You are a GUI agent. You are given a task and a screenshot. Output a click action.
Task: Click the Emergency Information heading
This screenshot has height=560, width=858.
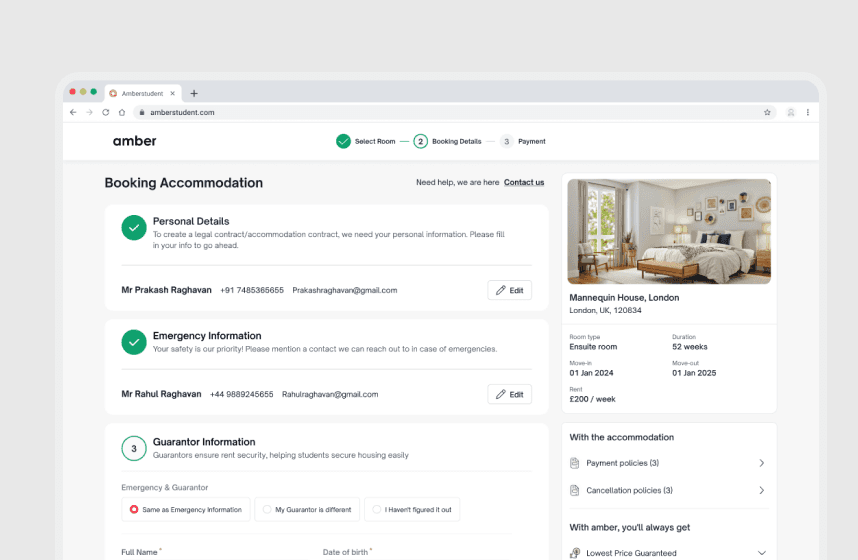207,336
